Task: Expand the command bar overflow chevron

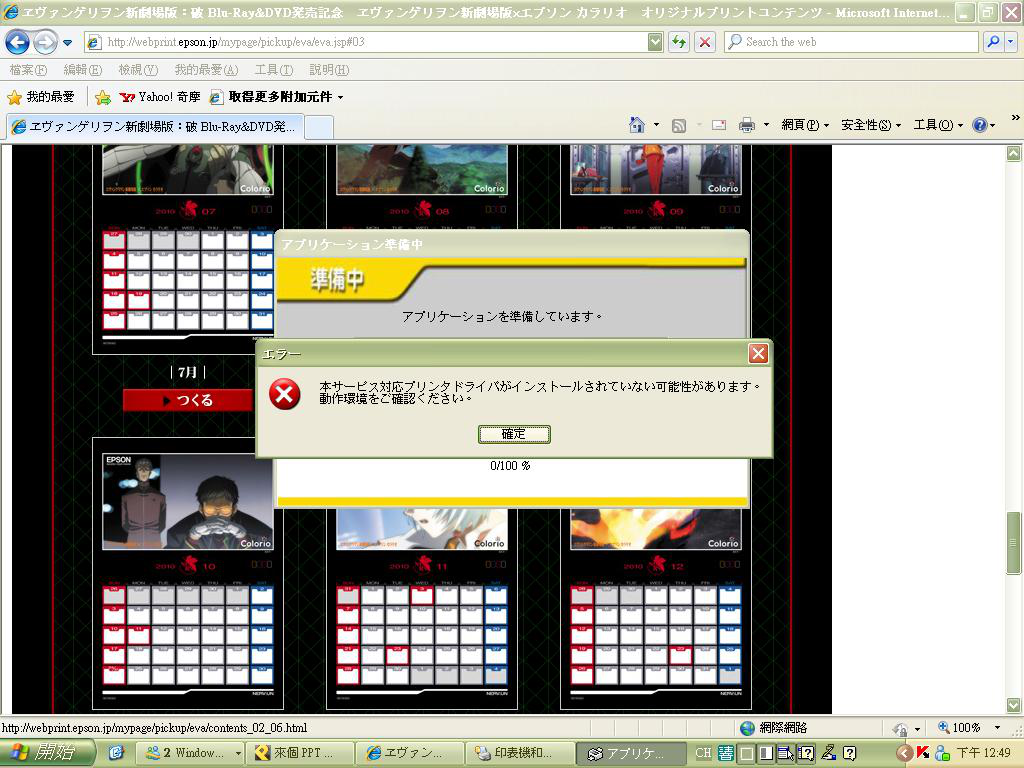Action: [x=1015, y=118]
